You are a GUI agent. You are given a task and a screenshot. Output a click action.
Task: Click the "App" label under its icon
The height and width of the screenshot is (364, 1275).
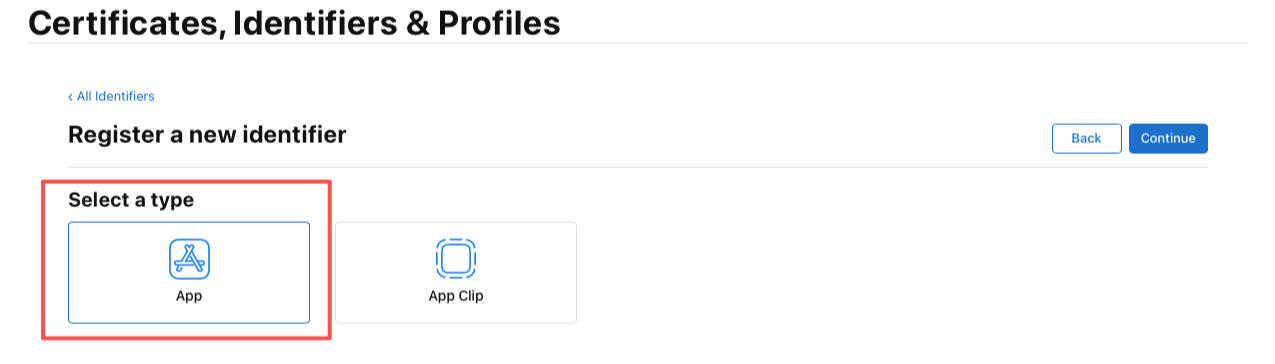pyautogui.click(x=189, y=296)
